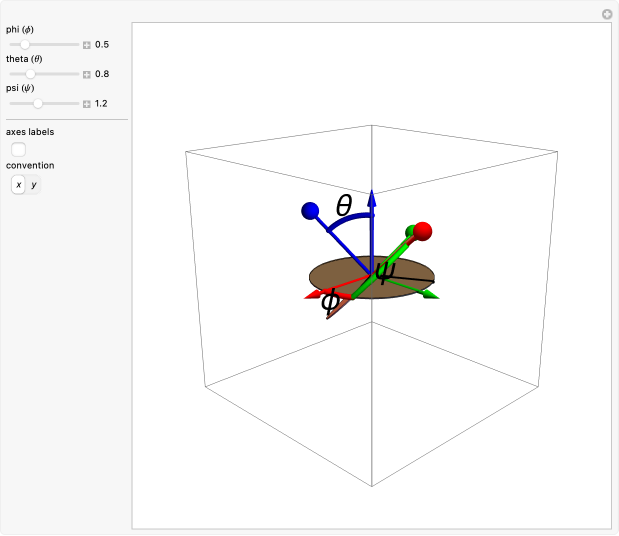Click the theta slider thumb
619x536 pixels.
click(x=31, y=74)
